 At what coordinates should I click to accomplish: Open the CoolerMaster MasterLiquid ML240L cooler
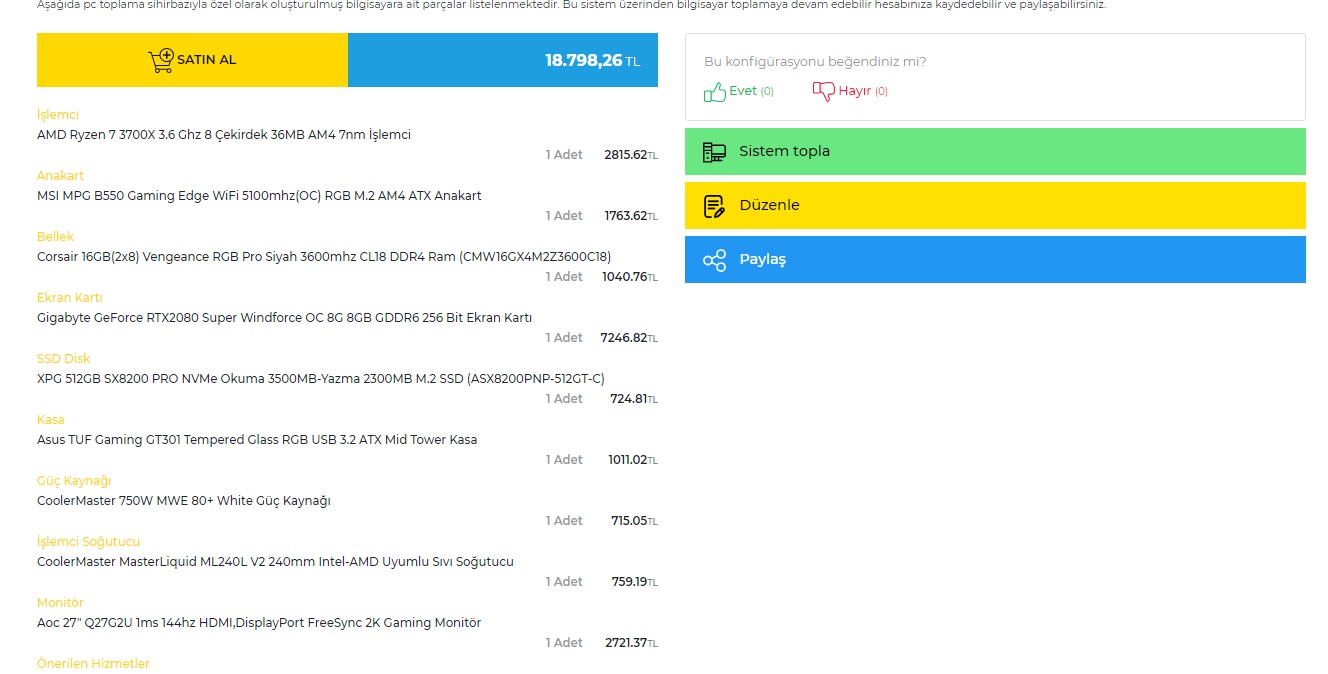pyautogui.click(x=275, y=562)
